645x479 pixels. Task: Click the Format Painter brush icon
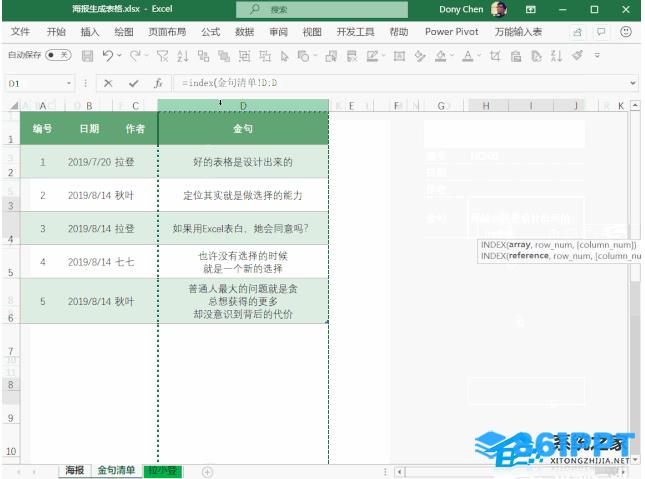pos(578,56)
